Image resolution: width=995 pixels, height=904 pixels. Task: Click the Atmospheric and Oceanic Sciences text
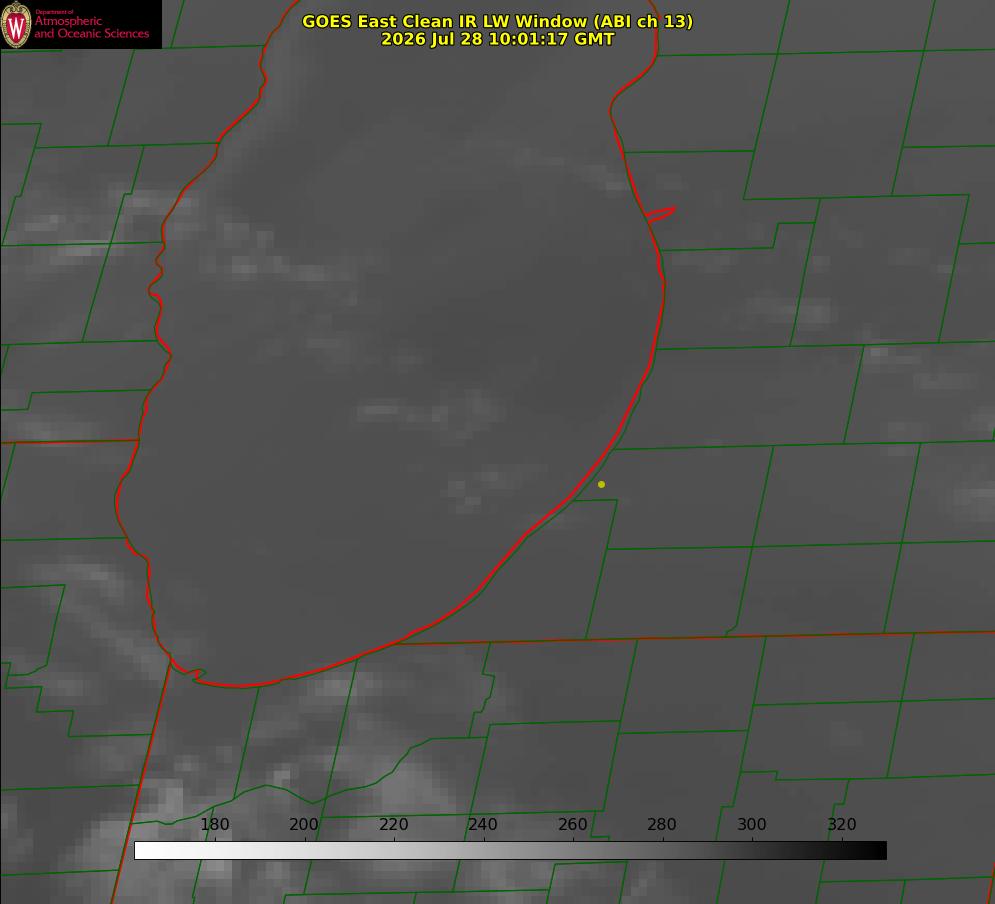point(91,27)
